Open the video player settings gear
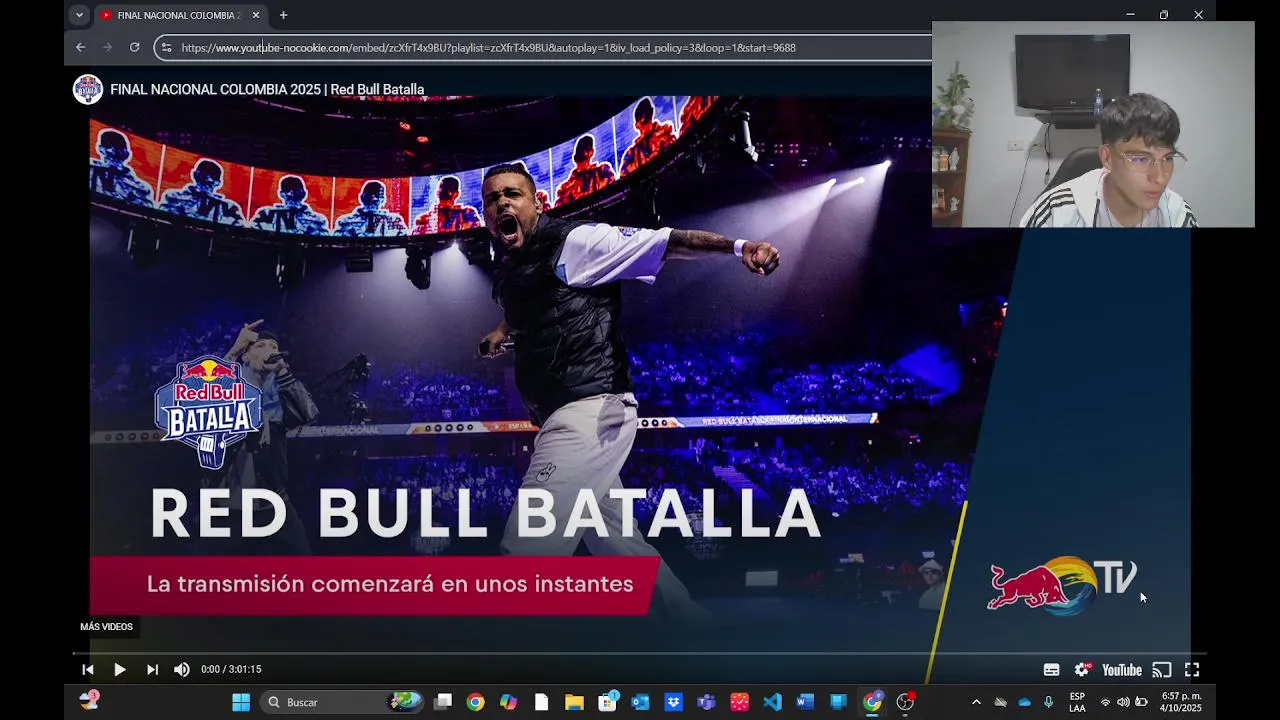 tap(1081, 670)
